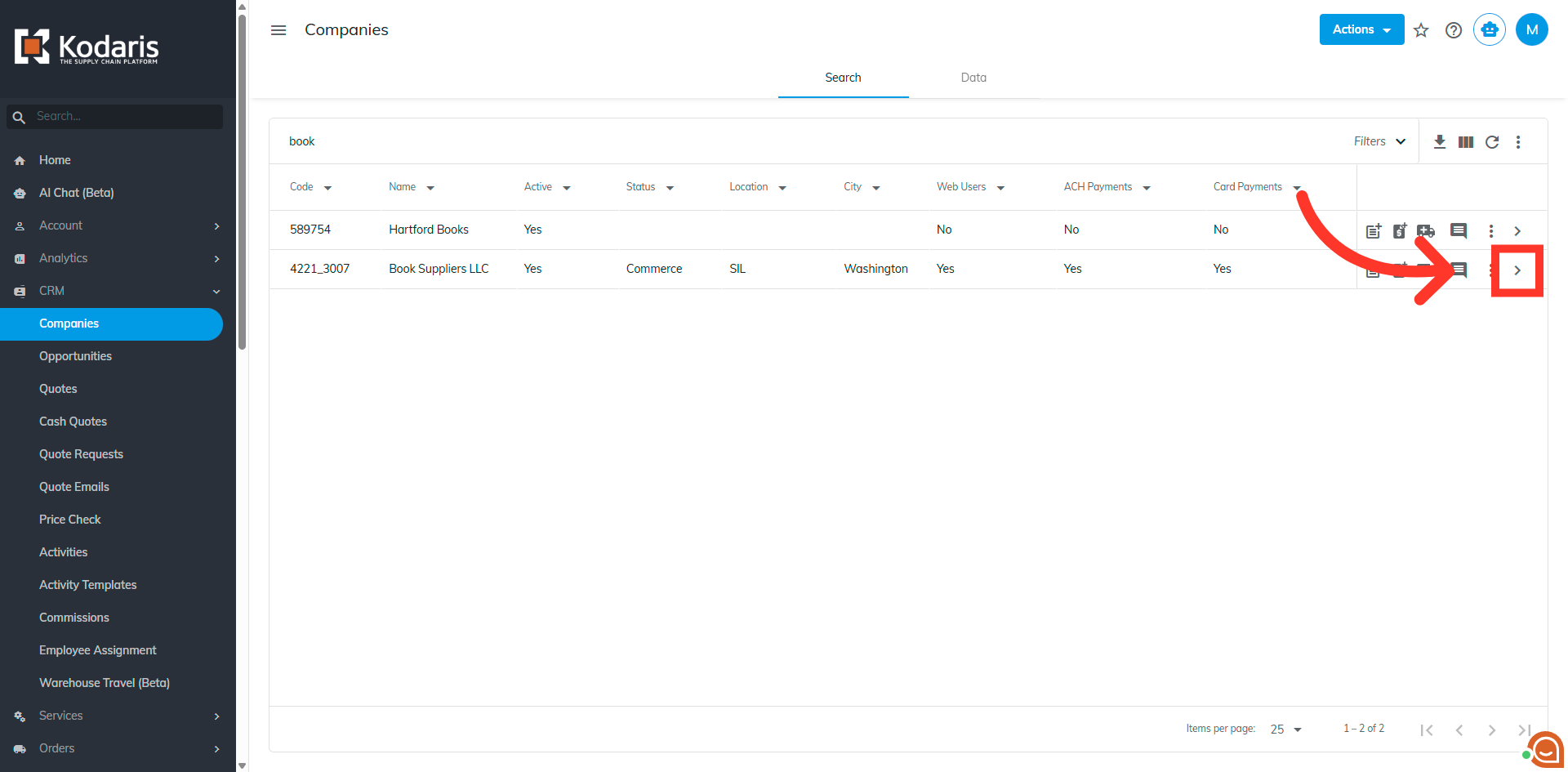Open Web Users column dropdown arrow
The height and width of the screenshot is (772, 1568).
[x=1000, y=188]
